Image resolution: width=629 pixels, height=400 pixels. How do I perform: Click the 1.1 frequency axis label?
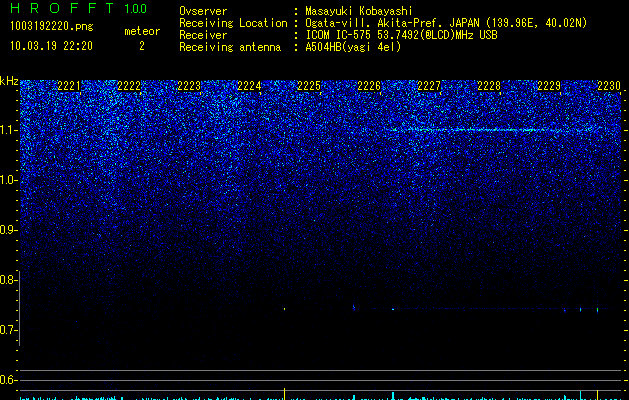point(9,130)
